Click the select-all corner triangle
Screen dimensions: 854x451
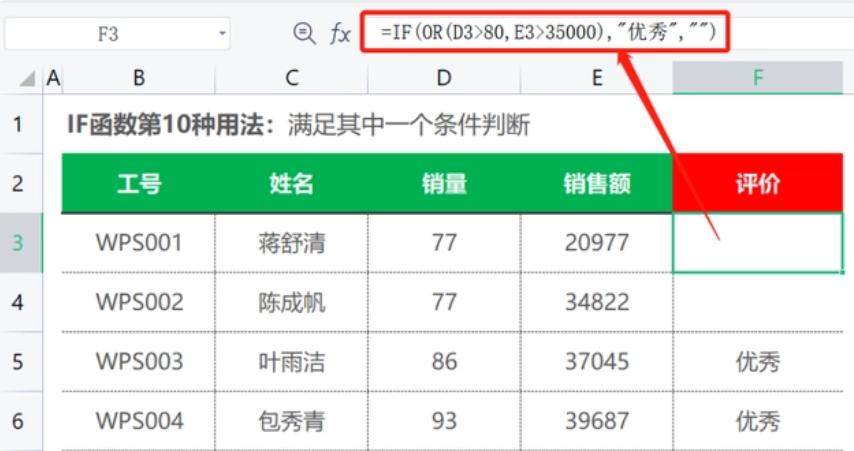click(x=27, y=78)
